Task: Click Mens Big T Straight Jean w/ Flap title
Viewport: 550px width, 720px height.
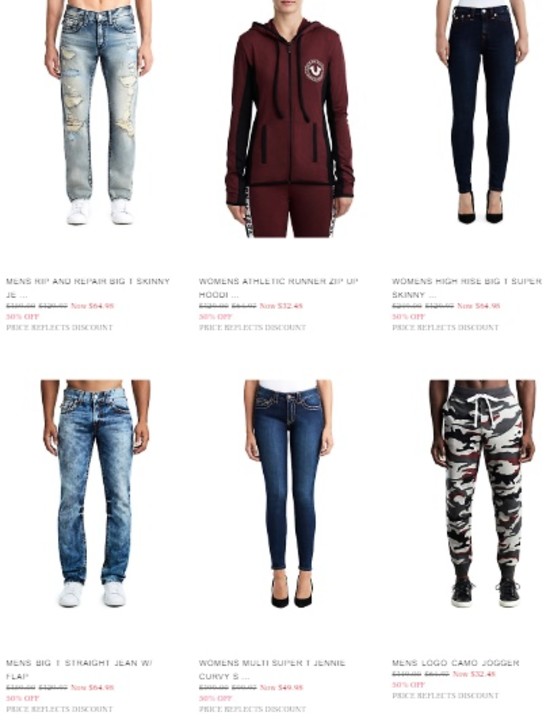Action: [79, 669]
